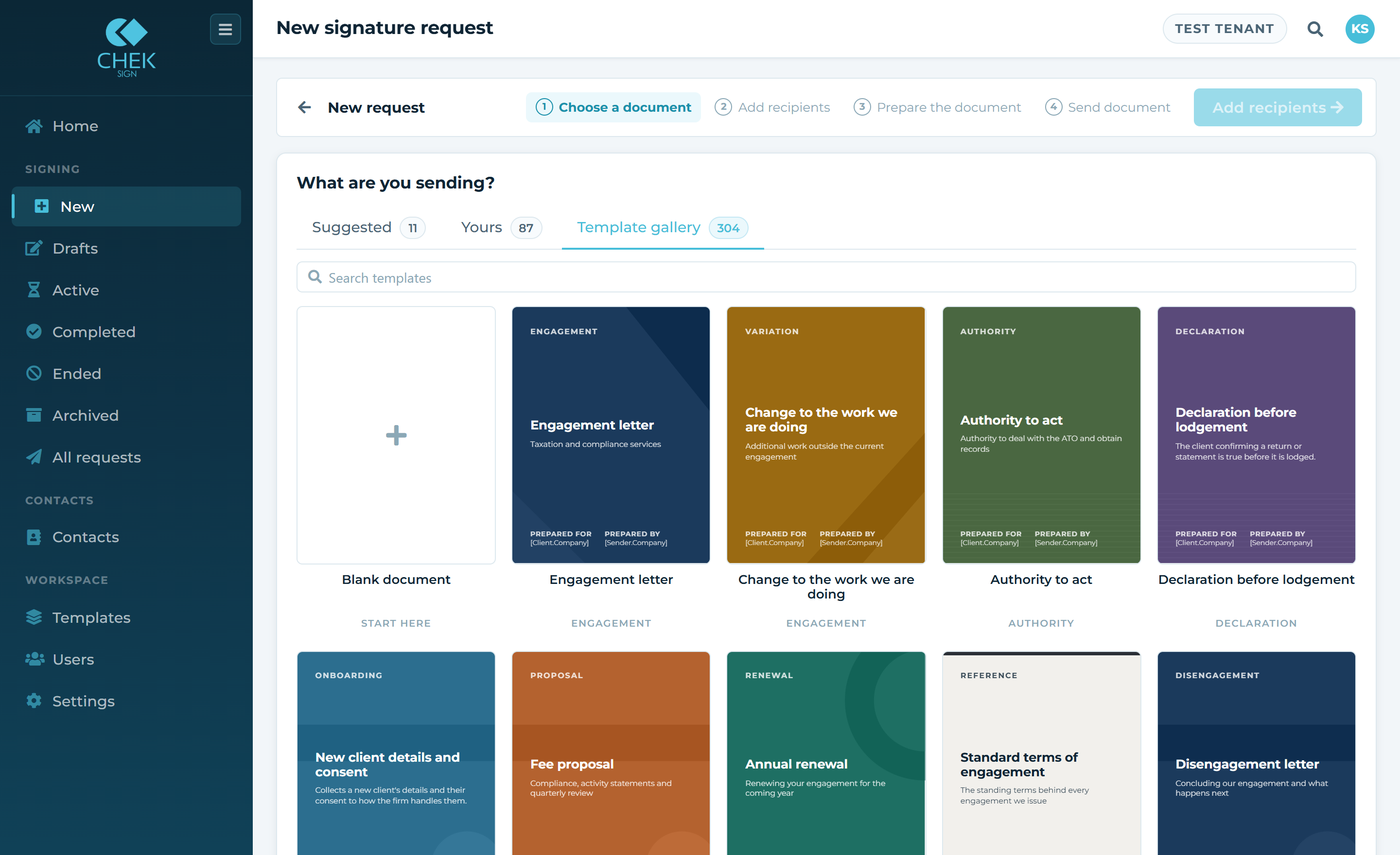
Task: Click the Settings gear icon
Action: coord(34,701)
